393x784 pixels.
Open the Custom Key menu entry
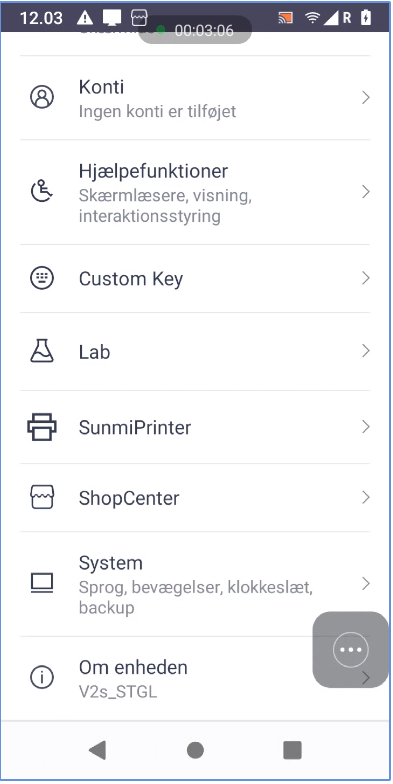click(195, 278)
